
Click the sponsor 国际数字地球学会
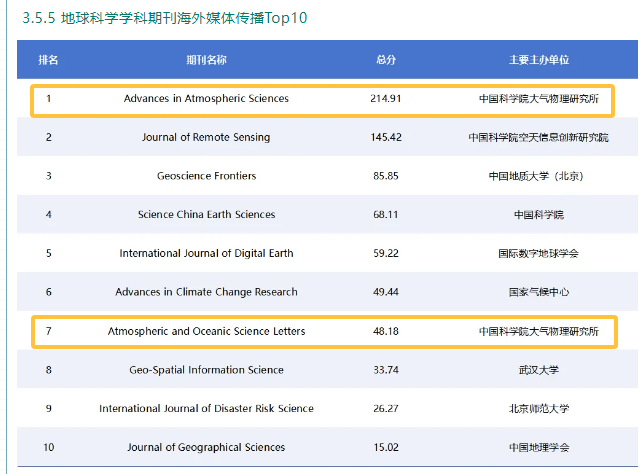coord(538,253)
